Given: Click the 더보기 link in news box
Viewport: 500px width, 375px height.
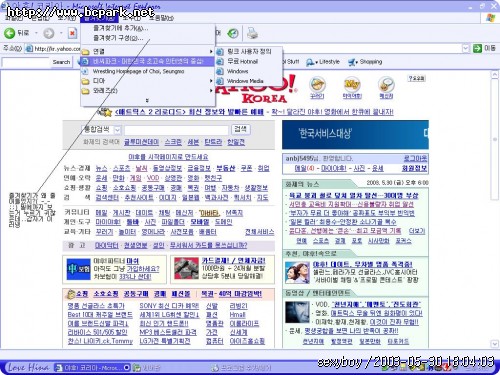Looking at the screenshot, I should (417, 231).
